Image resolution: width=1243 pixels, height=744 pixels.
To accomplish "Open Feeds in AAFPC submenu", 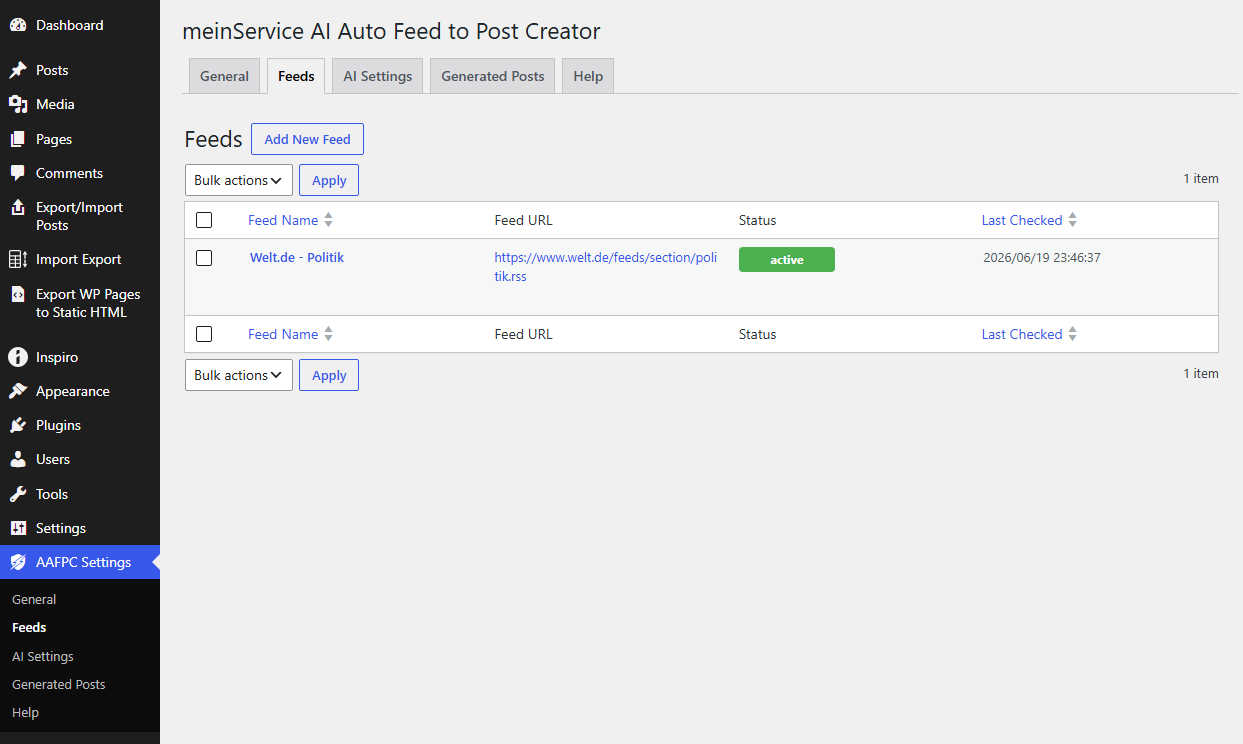I will 29,627.
